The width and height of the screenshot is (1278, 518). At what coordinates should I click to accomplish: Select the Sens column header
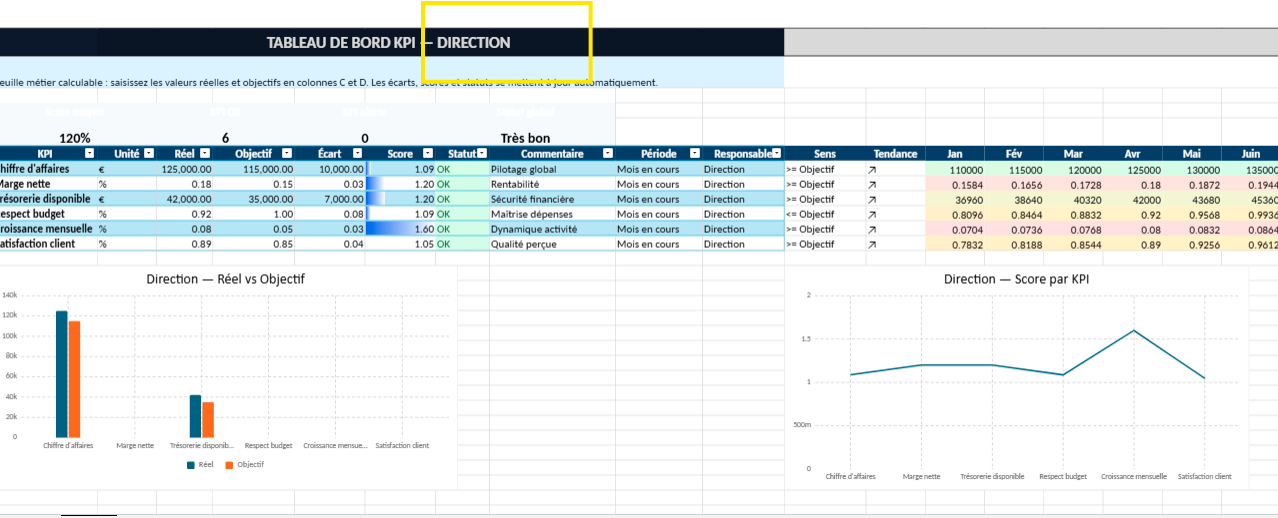[x=825, y=154]
